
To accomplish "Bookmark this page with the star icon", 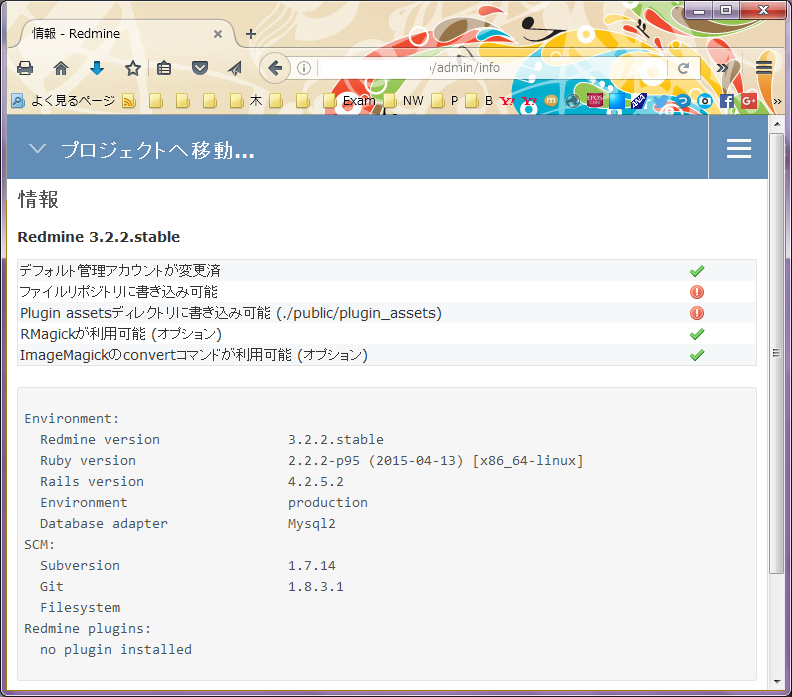I will click(x=133, y=68).
